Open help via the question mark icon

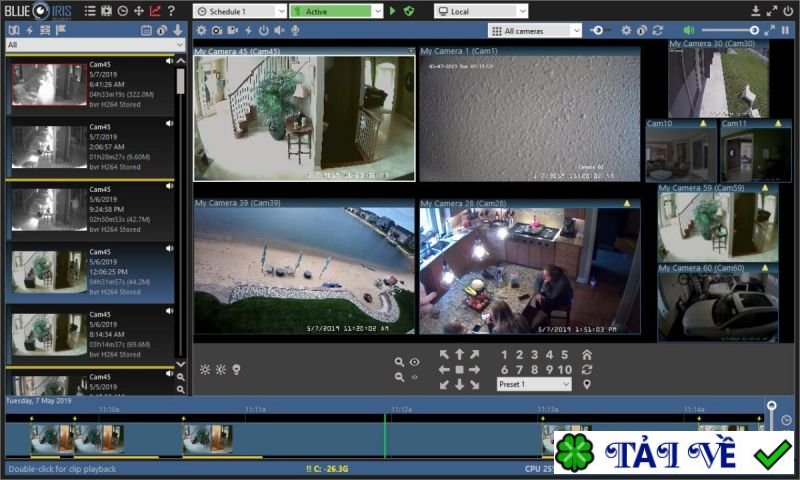(171, 11)
